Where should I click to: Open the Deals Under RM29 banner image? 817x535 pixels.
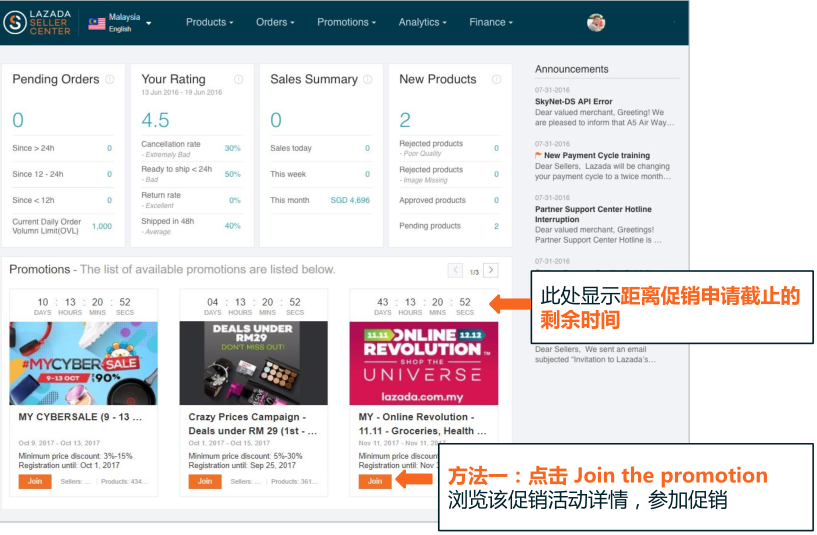click(254, 363)
